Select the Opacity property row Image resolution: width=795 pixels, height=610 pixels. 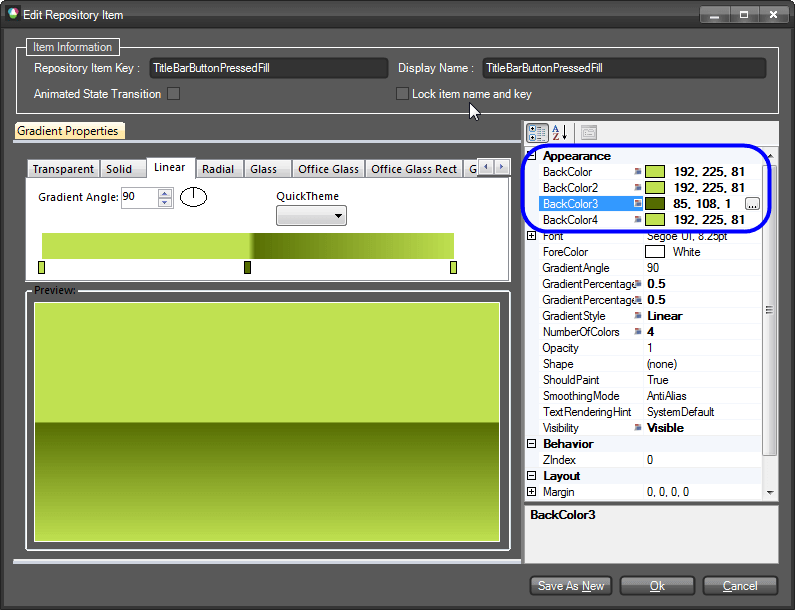click(x=650, y=348)
